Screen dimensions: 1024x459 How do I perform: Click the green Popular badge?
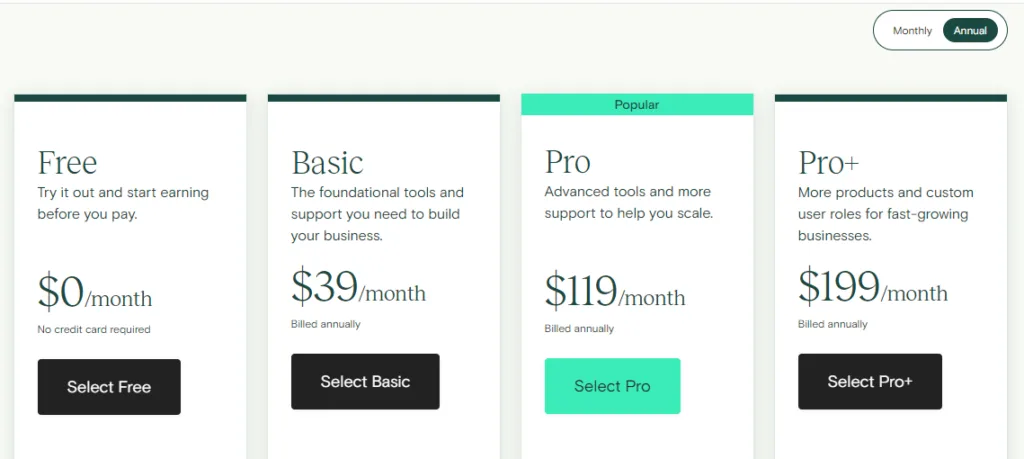pos(637,105)
